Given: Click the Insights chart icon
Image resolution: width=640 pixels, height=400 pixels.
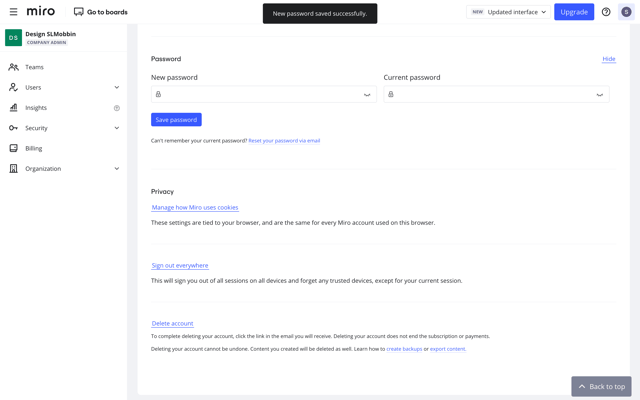Looking at the screenshot, I should pos(13,107).
